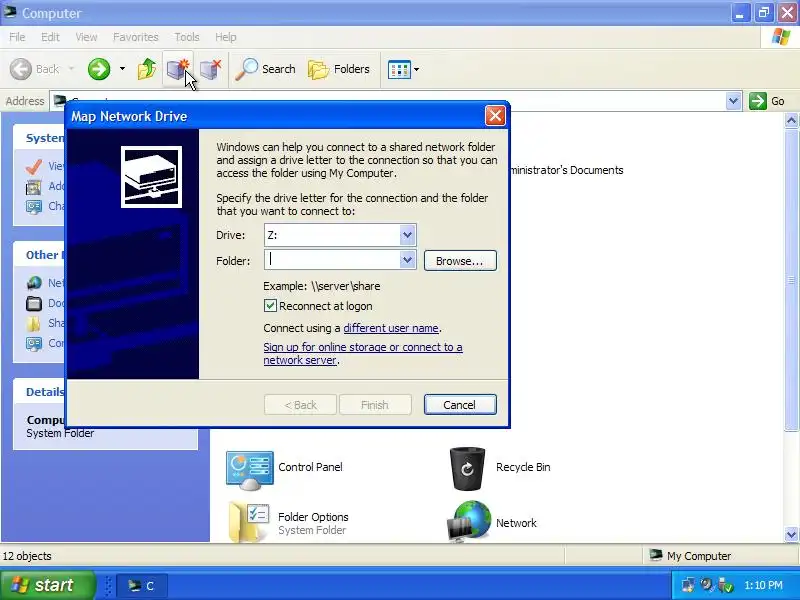Go up one folder level
800x600 pixels.
[147, 69]
